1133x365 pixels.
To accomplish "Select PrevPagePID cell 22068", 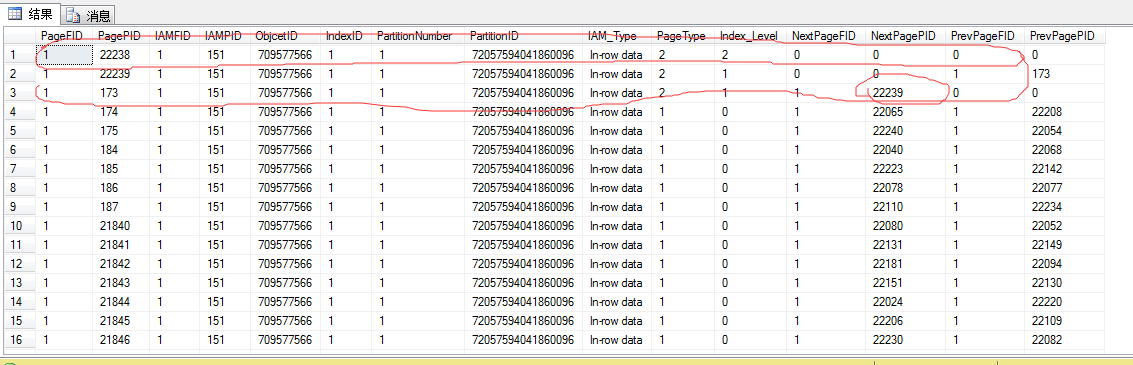I will tap(1064, 150).
